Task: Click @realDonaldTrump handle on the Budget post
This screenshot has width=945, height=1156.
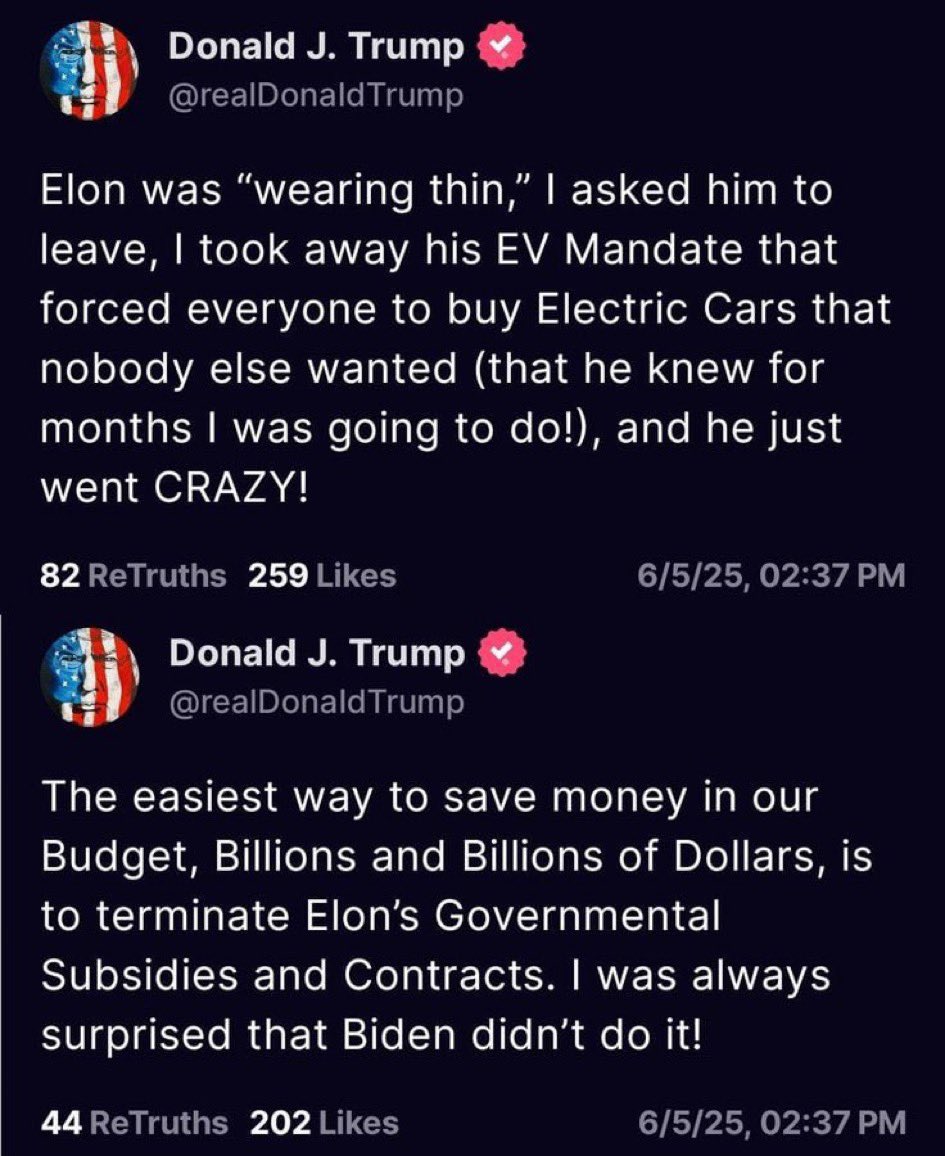Action: (x=317, y=703)
